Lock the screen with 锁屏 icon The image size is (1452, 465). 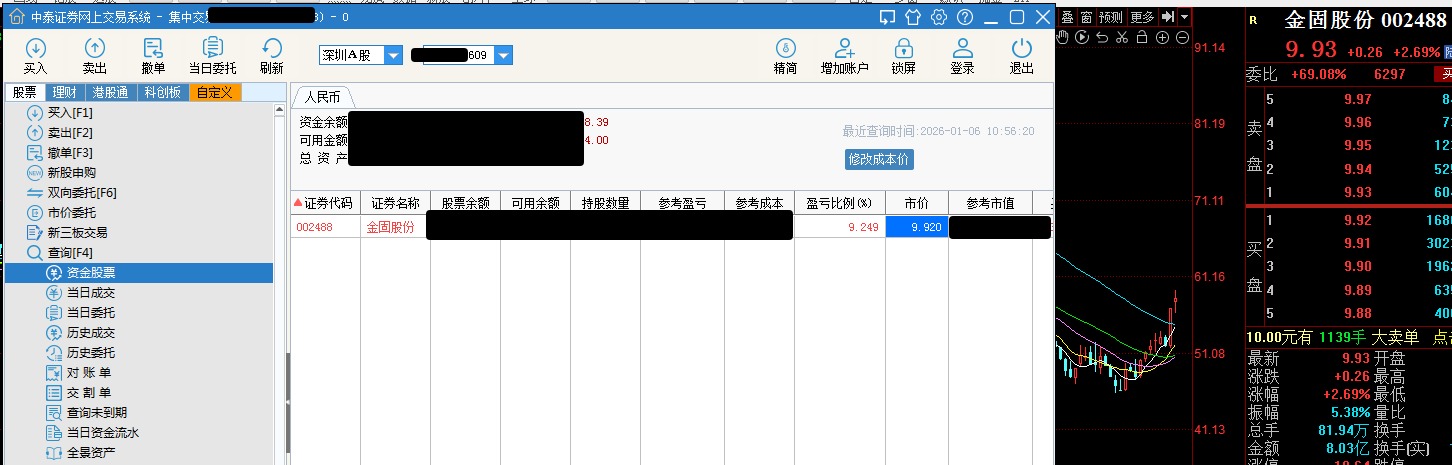click(903, 56)
